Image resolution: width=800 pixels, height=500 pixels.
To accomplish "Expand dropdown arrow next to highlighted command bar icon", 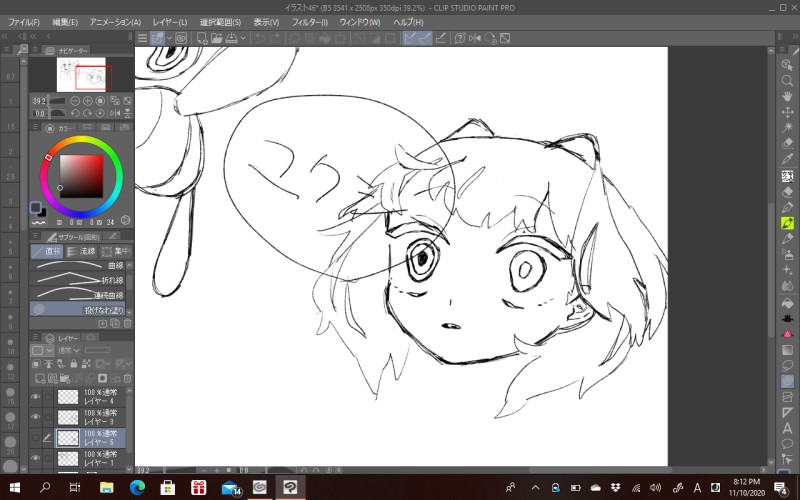I will click(169, 38).
